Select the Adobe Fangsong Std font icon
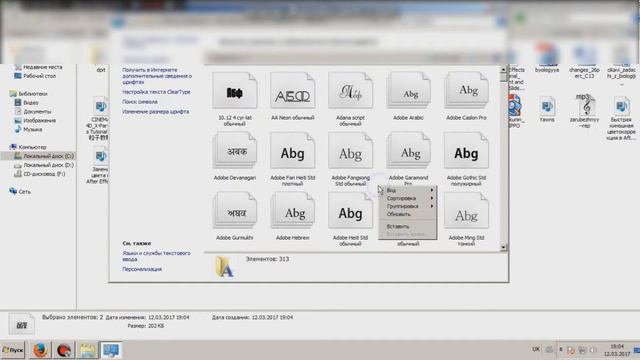640x360 pixels. click(351, 151)
